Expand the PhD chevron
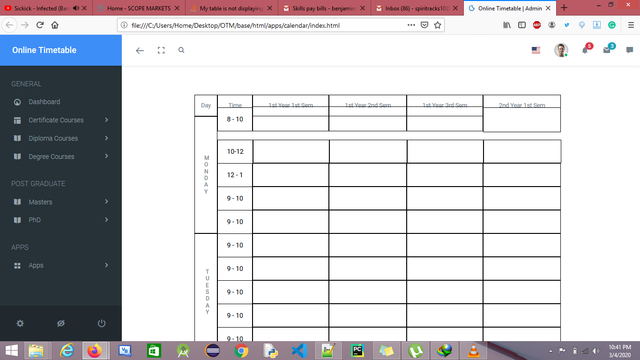Image resolution: width=640 pixels, height=360 pixels. 107,220
